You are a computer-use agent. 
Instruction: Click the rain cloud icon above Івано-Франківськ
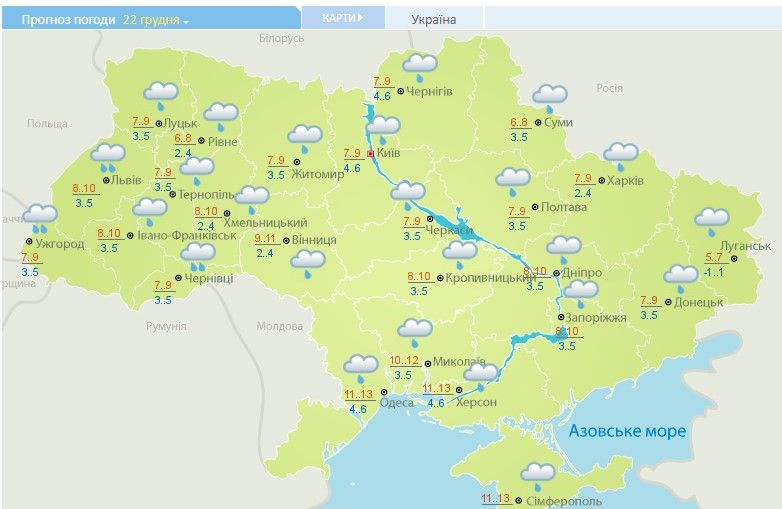click(150, 212)
